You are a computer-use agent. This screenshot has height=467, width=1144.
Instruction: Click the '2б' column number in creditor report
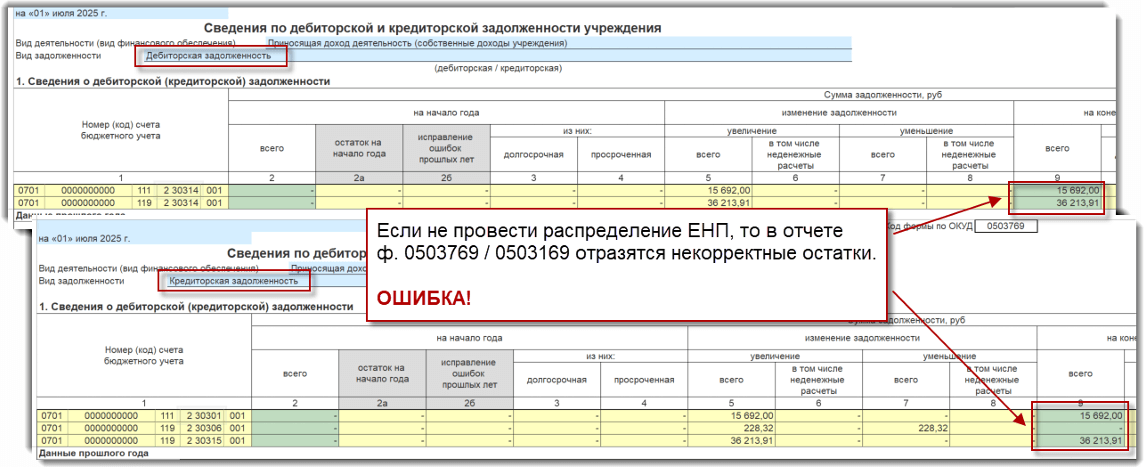pyautogui.click(x=470, y=403)
